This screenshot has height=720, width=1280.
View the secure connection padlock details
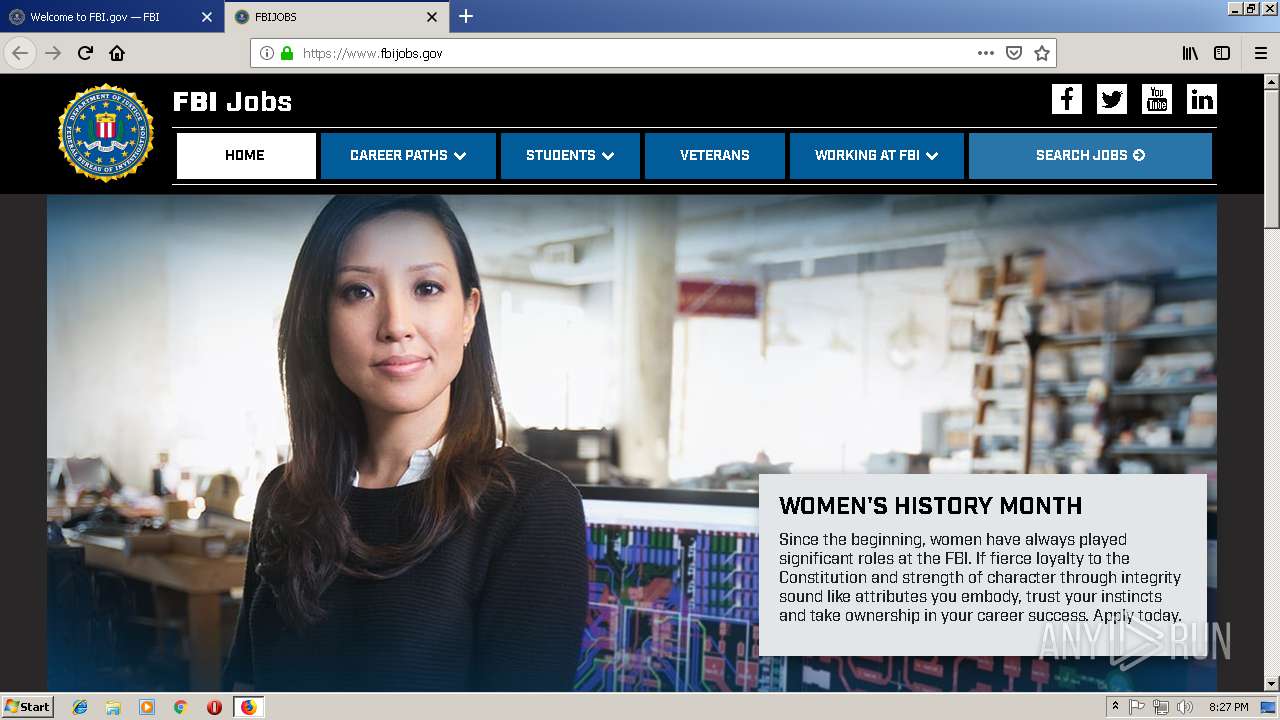(x=287, y=53)
